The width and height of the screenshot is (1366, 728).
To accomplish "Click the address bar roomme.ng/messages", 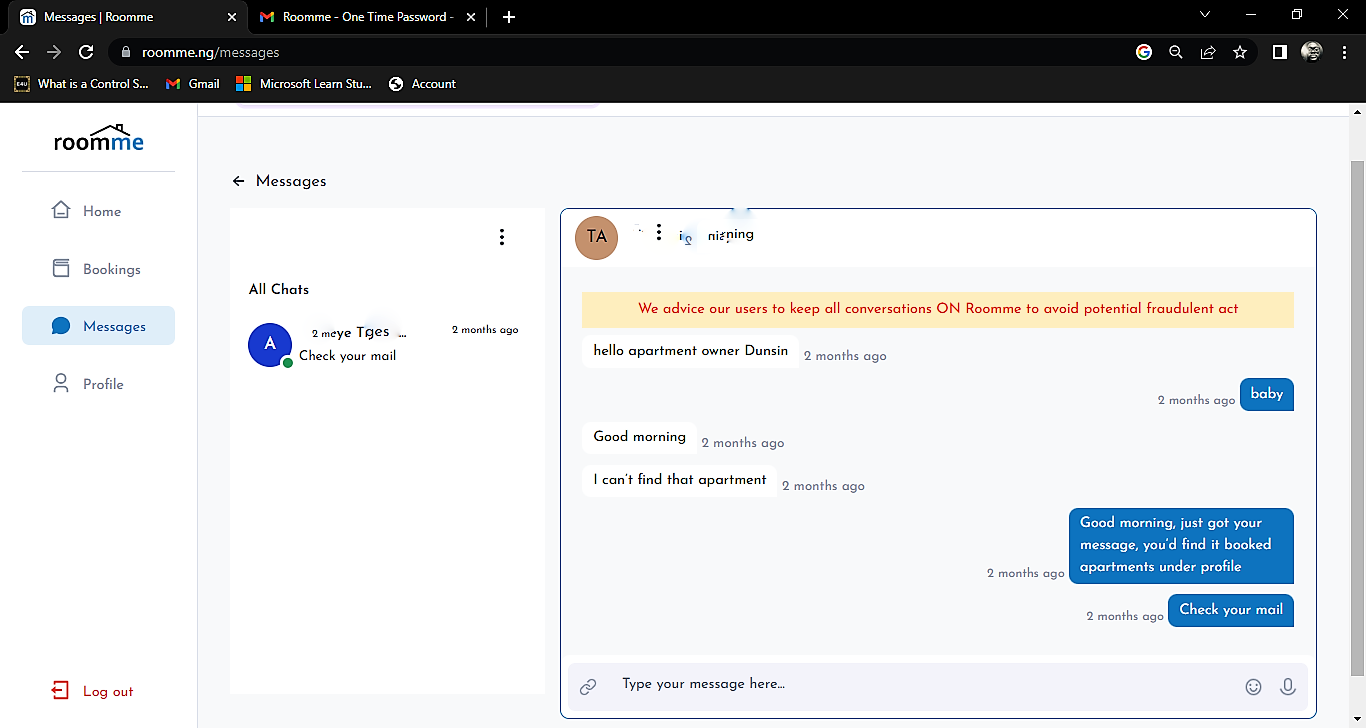I will click(210, 52).
